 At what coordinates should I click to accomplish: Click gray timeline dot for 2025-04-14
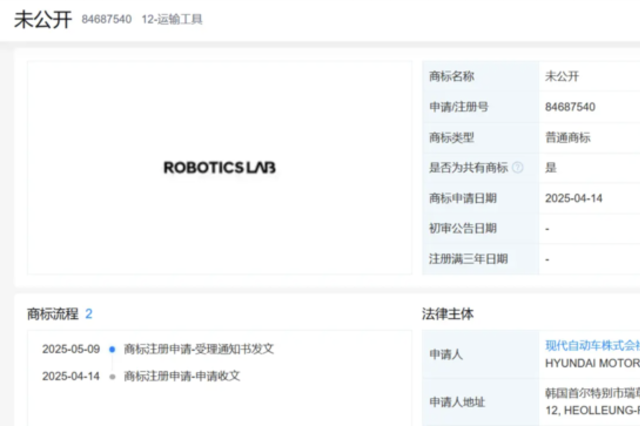(112, 377)
